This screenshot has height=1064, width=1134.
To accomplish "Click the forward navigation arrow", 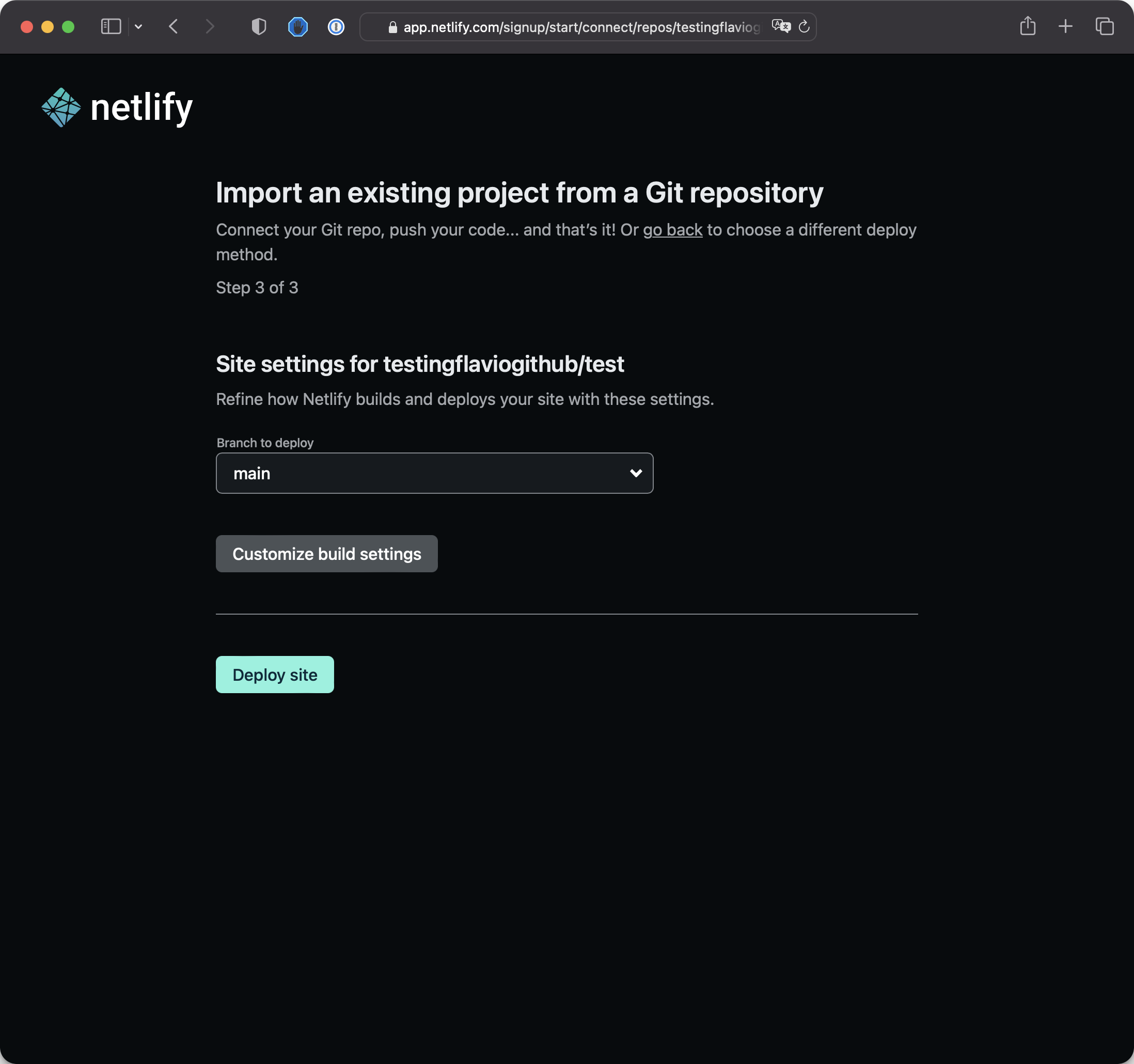I will (x=210, y=27).
